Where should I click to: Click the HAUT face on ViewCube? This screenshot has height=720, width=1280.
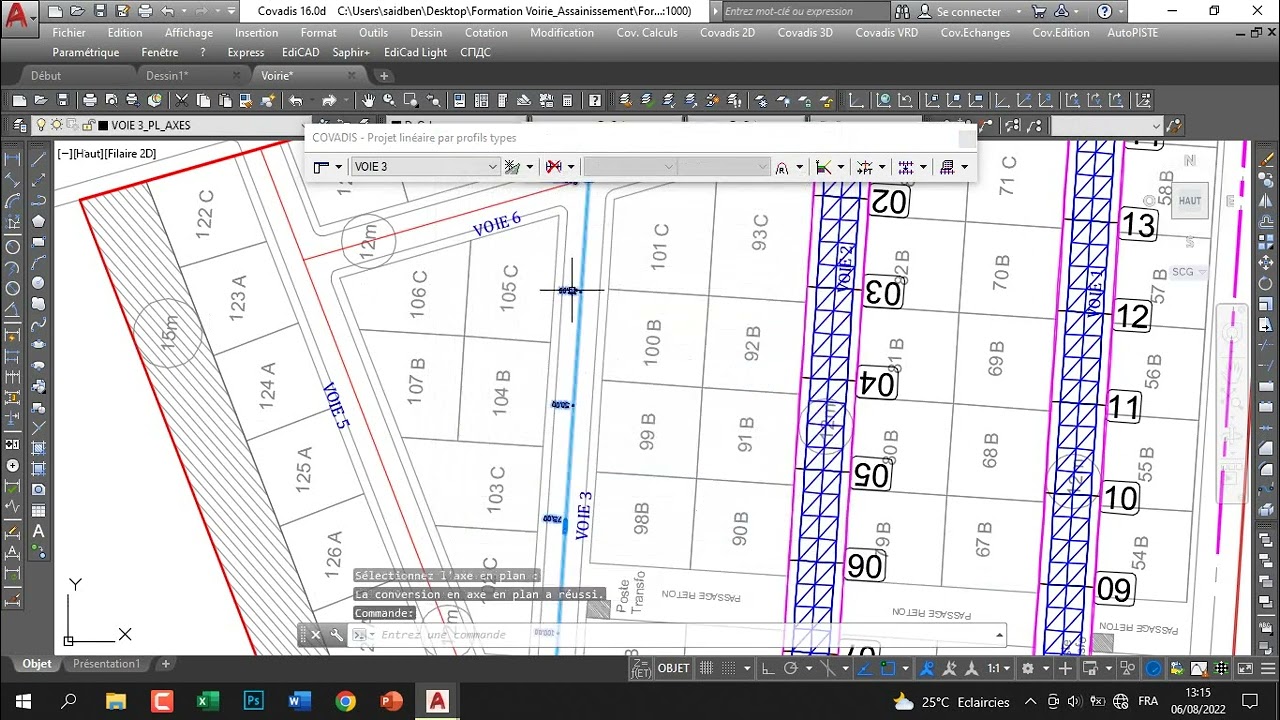(x=1190, y=200)
